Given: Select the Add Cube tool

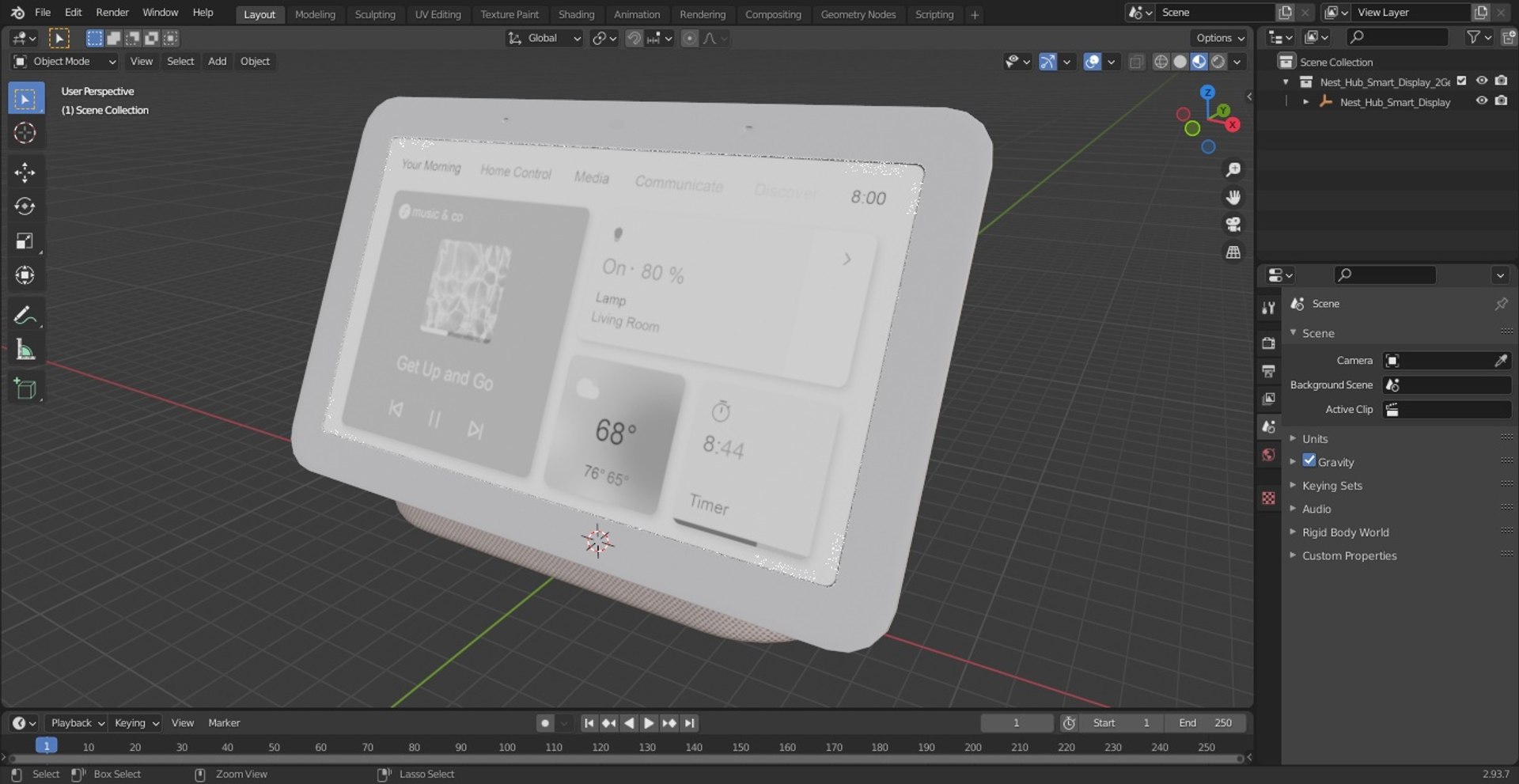Looking at the screenshot, I should (x=25, y=389).
